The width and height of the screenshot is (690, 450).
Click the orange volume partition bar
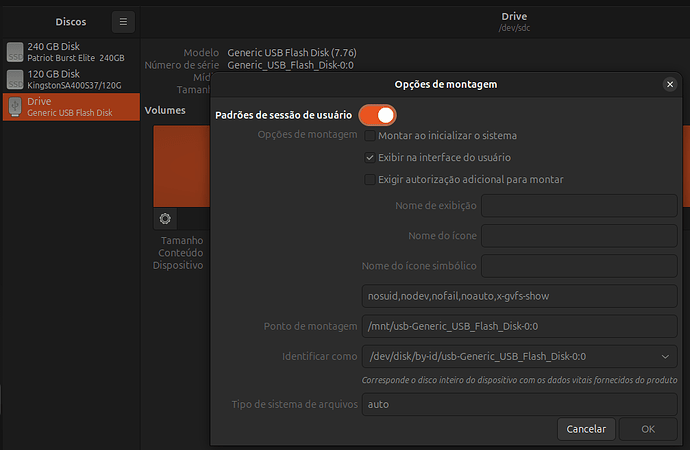pos(180,165)
